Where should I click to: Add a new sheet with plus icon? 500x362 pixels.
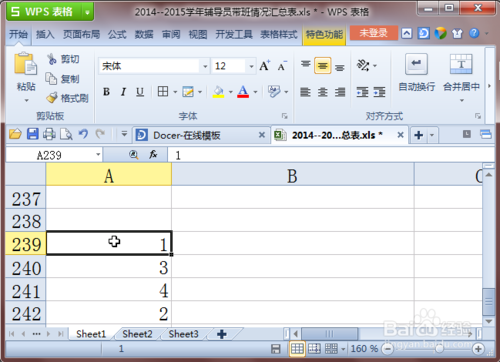(x=222, y=334)
